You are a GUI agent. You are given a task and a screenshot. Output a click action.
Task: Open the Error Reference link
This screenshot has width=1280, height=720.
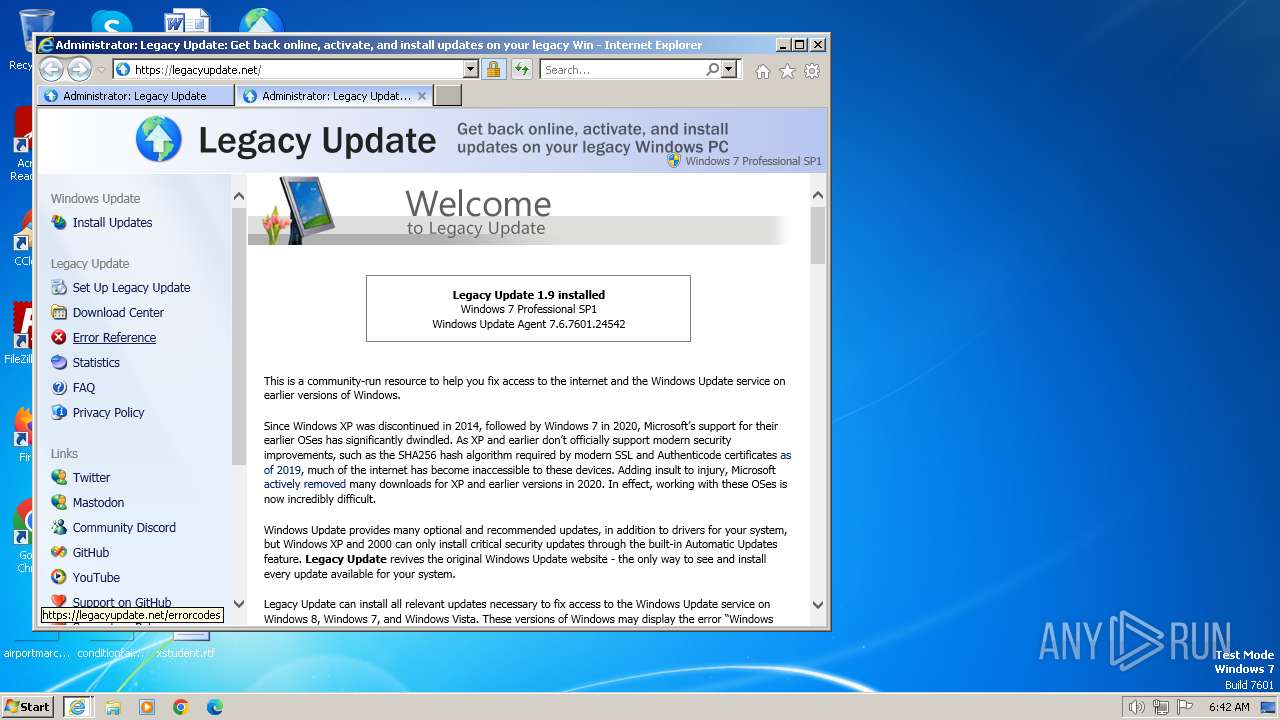(x=114, y=337)
